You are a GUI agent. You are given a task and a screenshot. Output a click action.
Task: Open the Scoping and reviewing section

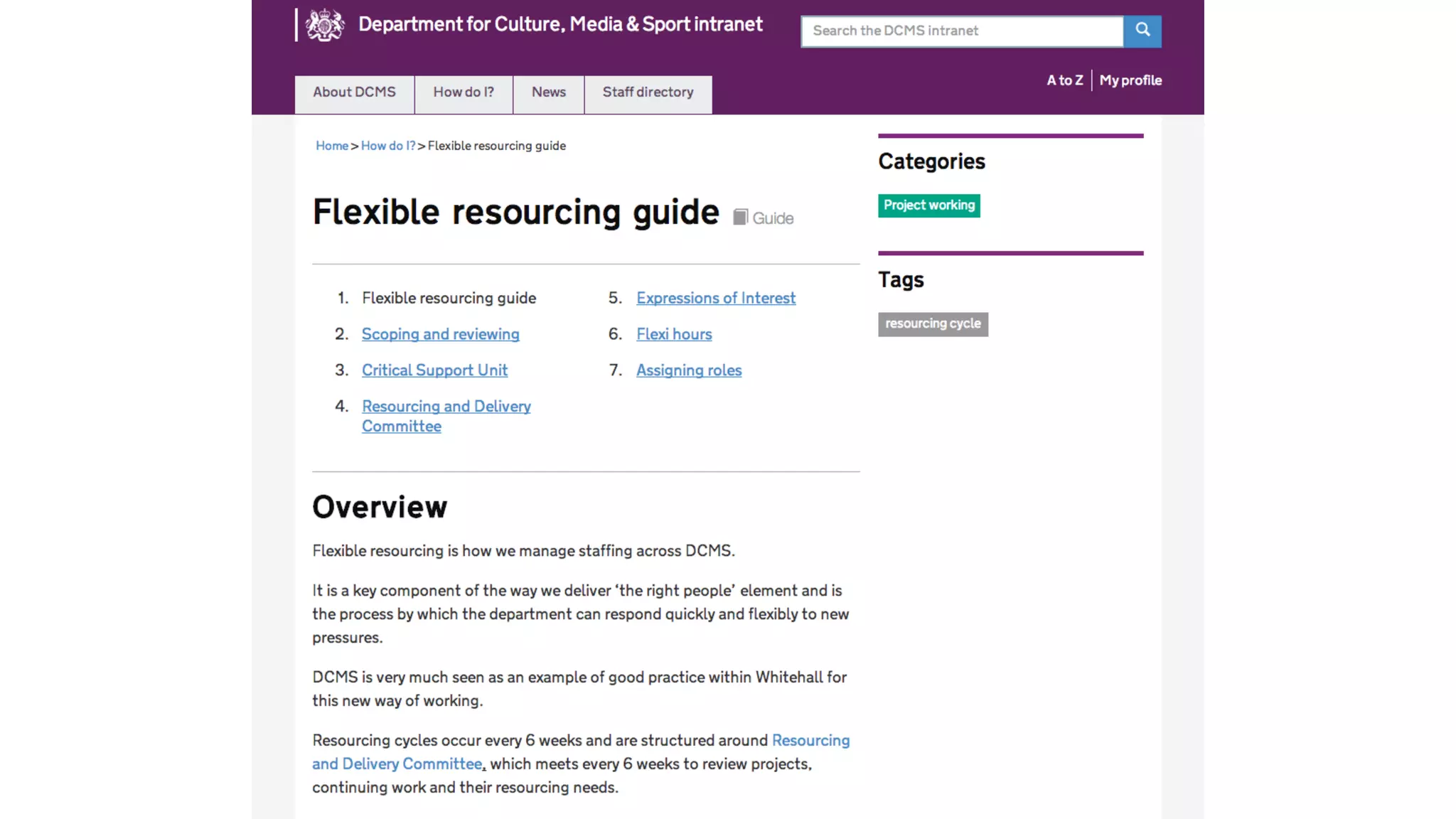(x=440, y=334)
